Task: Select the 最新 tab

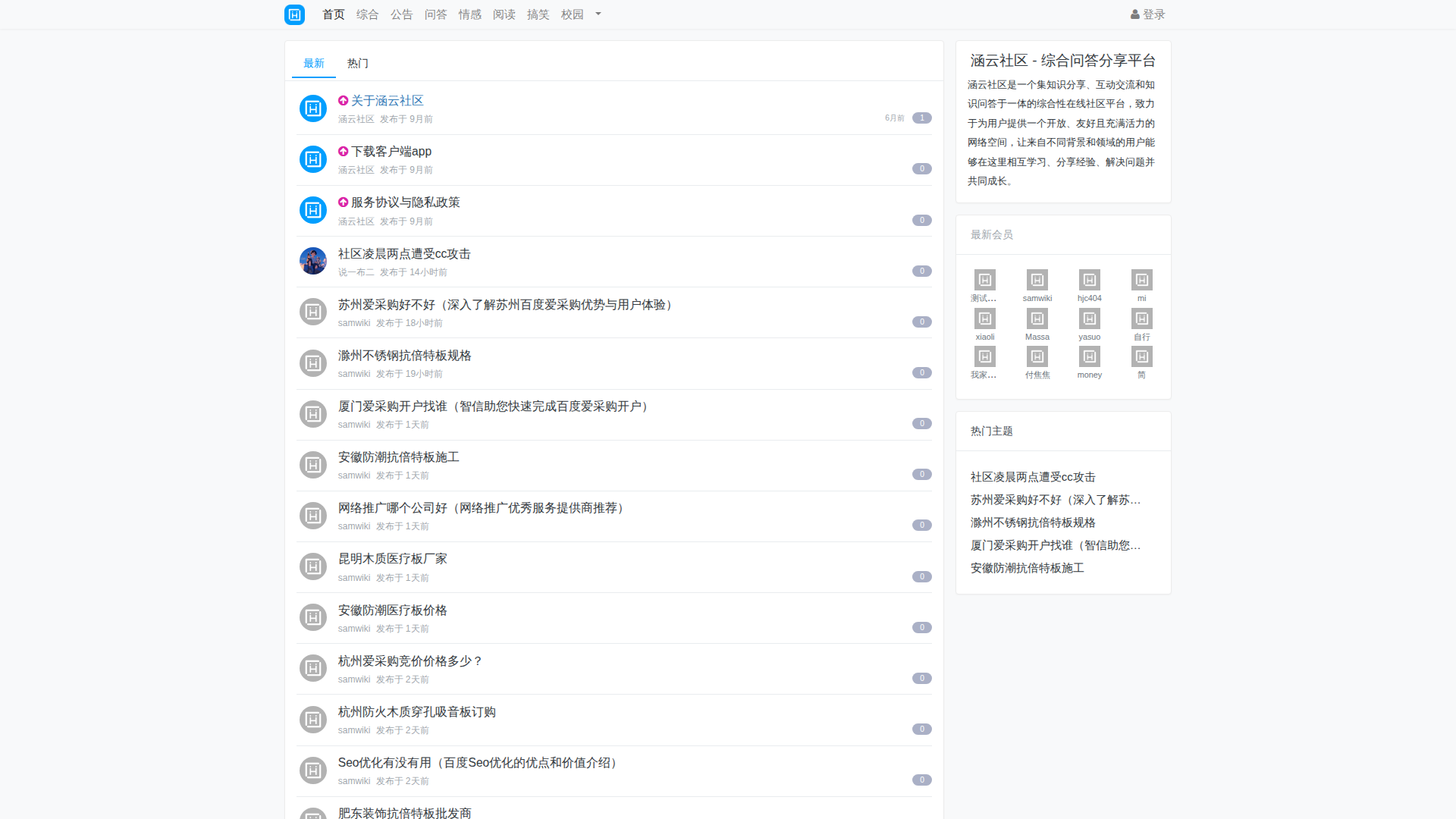Action: pos(314,64)
